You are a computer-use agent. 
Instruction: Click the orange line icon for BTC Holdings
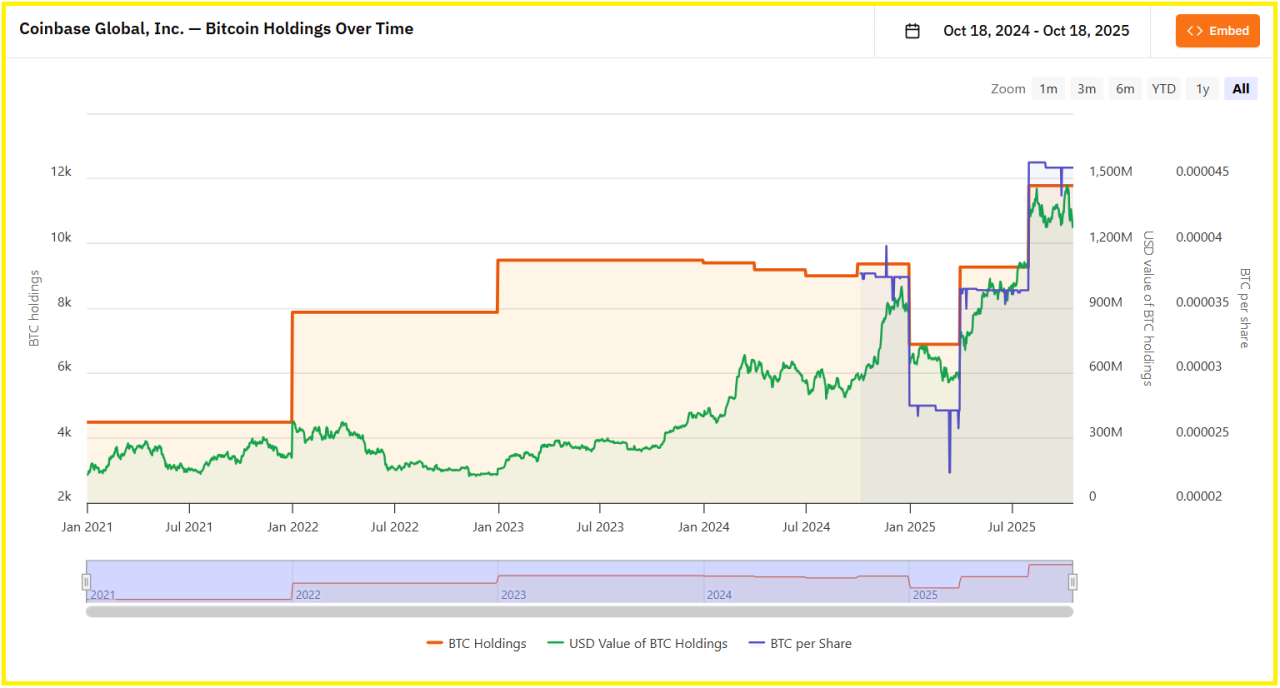point(434,644)
